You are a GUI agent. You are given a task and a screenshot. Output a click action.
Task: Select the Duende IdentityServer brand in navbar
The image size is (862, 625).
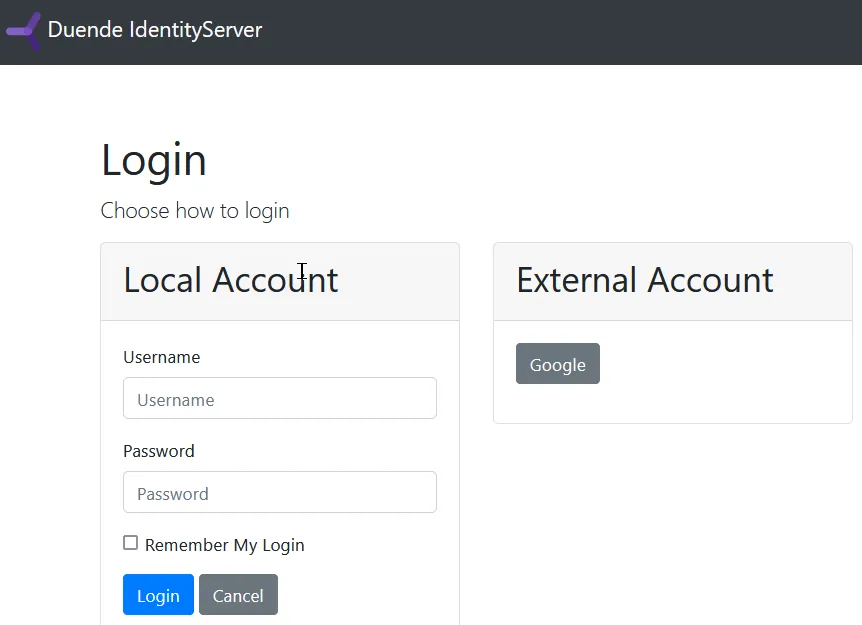point(154,30)
